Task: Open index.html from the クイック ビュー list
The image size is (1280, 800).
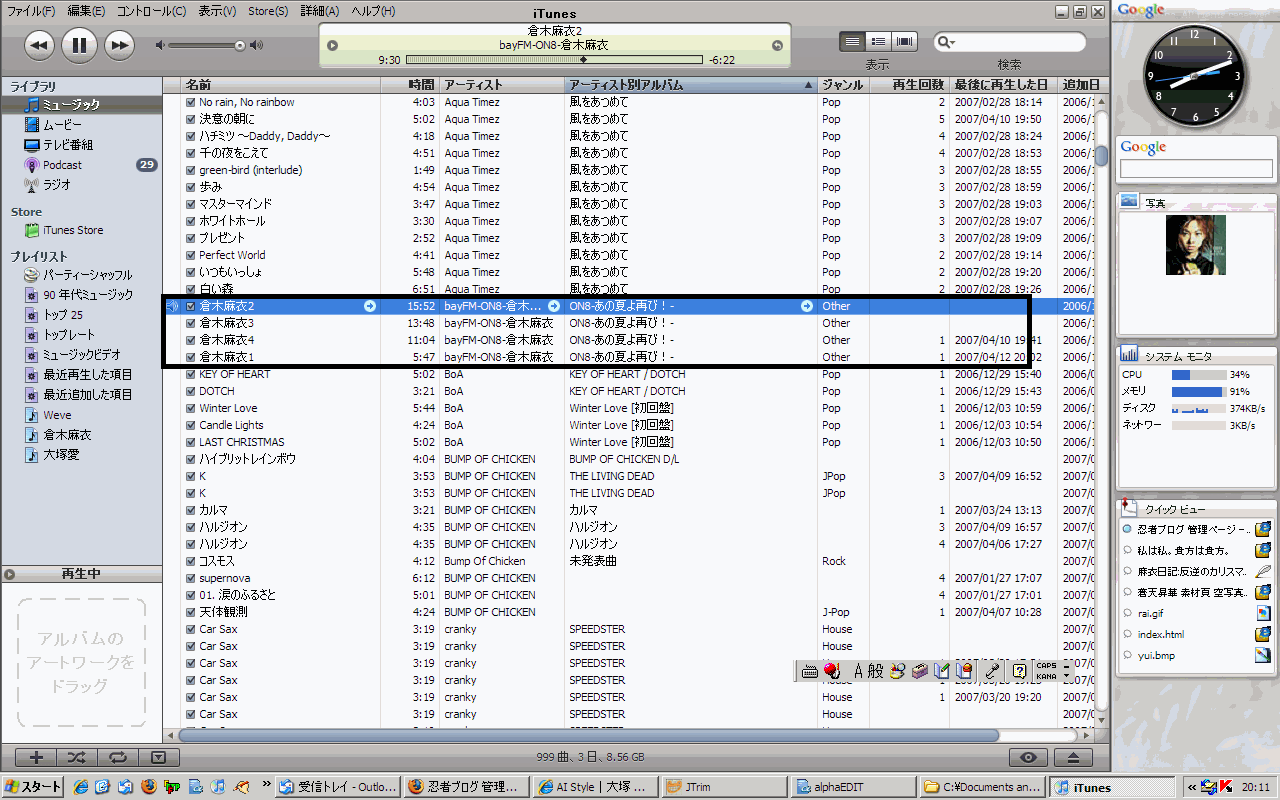Action: click(1161, 634)
